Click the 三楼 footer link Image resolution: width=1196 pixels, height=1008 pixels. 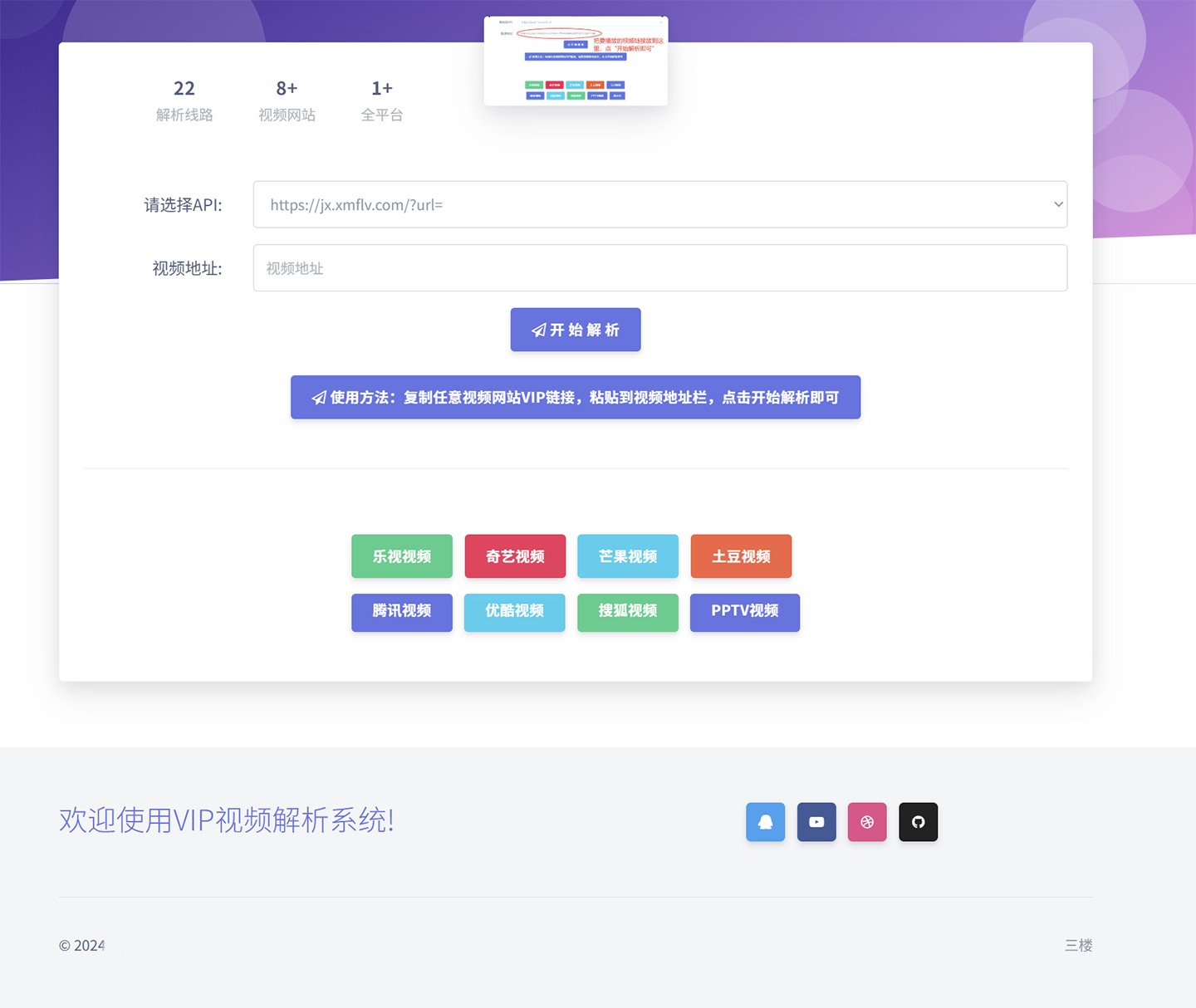tap(1078, 945)
